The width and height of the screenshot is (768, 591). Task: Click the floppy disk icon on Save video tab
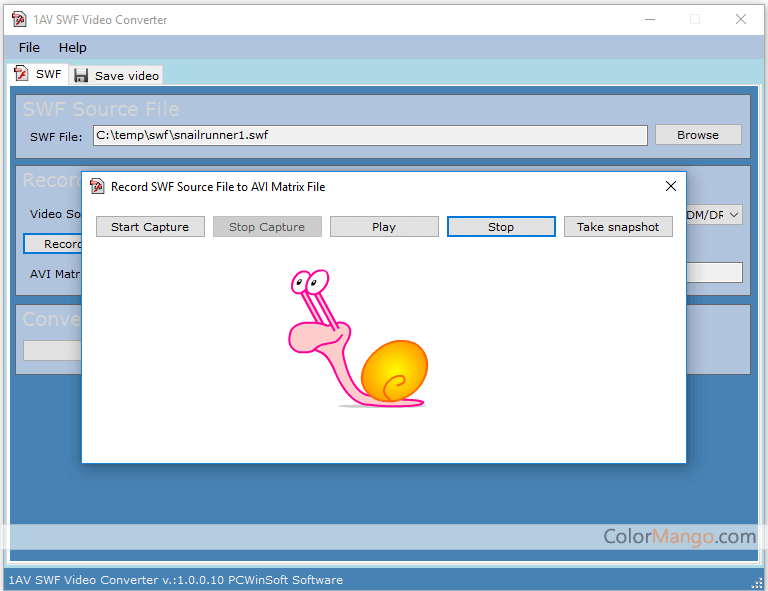pos(81,75)
